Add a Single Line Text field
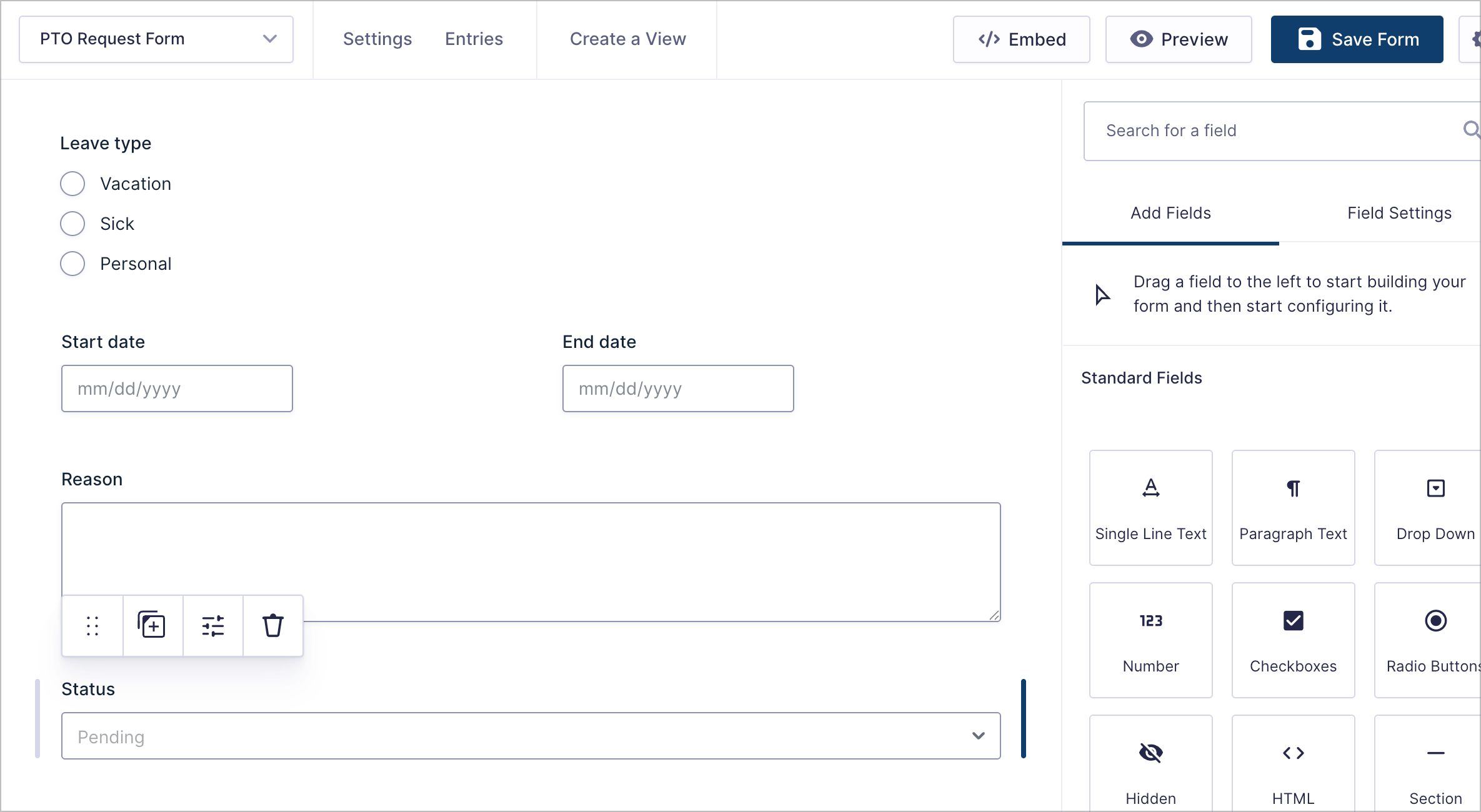Image resolution: width=1481 pixels, height=812 pixels. (x=1150, y=507)
